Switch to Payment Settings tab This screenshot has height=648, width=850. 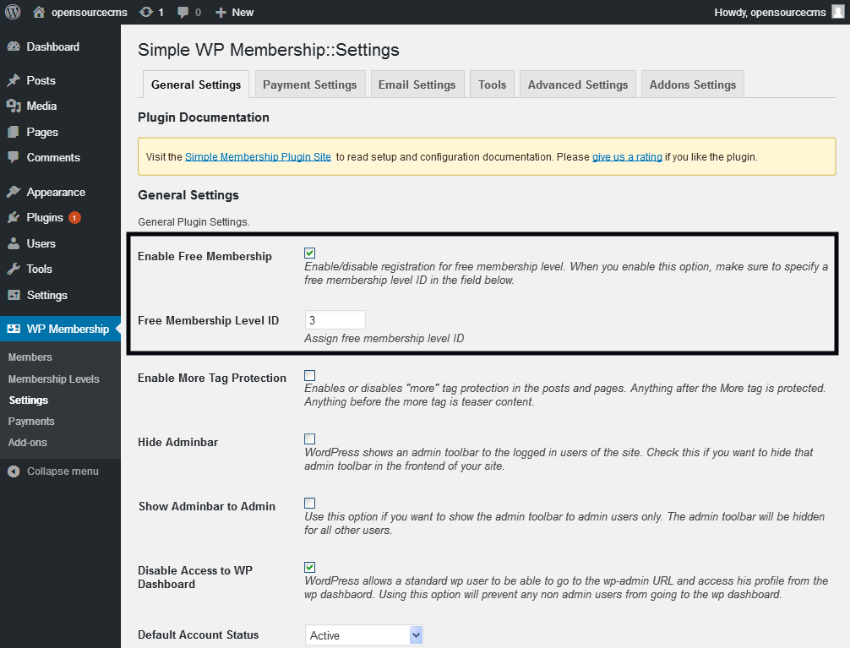tap(310, 85)
